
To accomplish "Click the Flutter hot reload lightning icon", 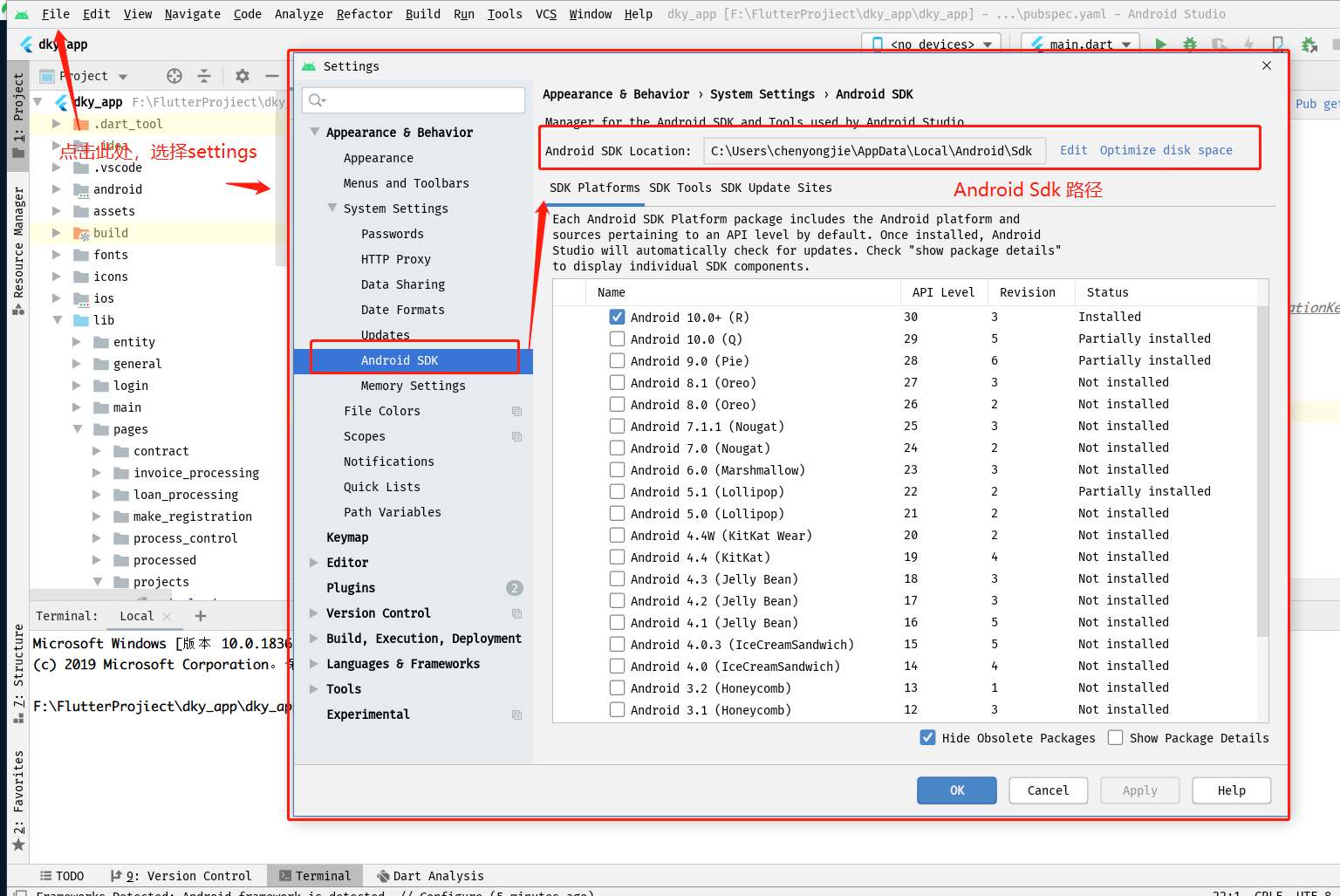I will (1248, 44).
